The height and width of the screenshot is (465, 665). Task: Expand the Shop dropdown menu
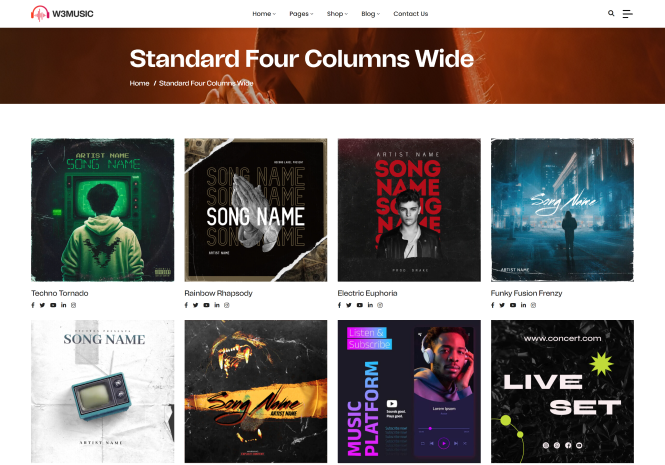pos(337,14)
